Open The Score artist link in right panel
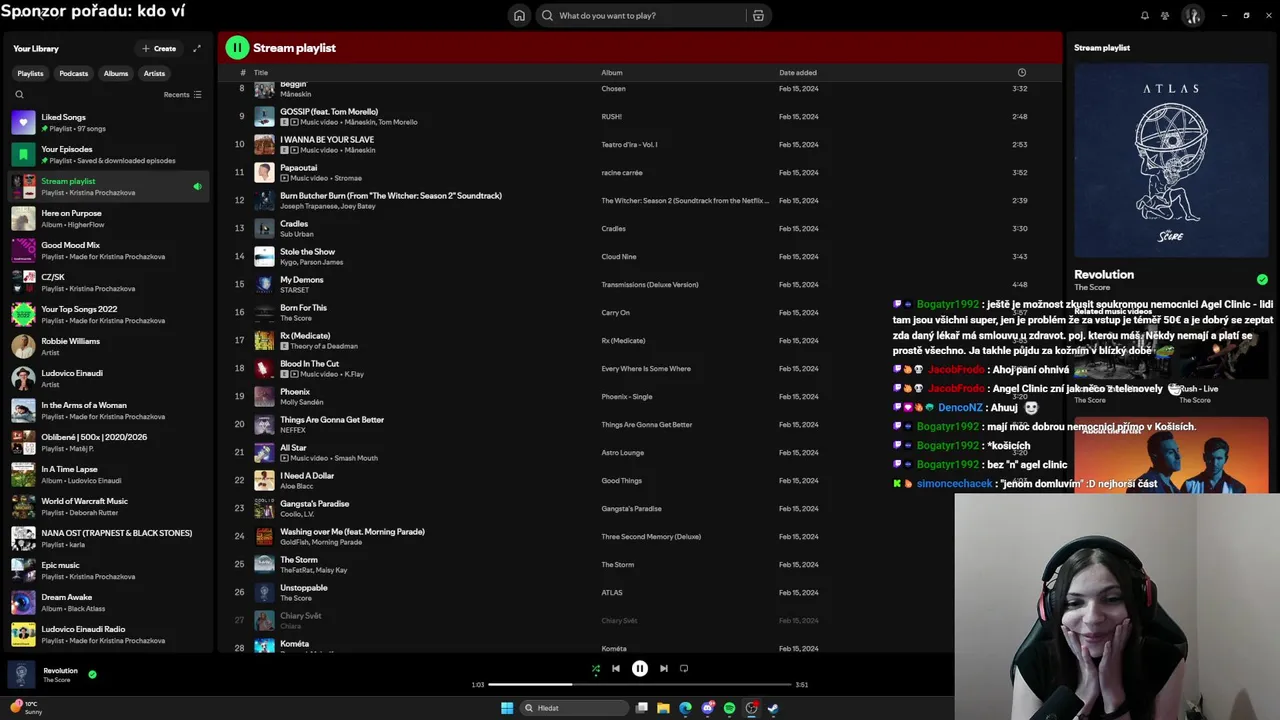1280x720 pixels. tap(1092, 287)
